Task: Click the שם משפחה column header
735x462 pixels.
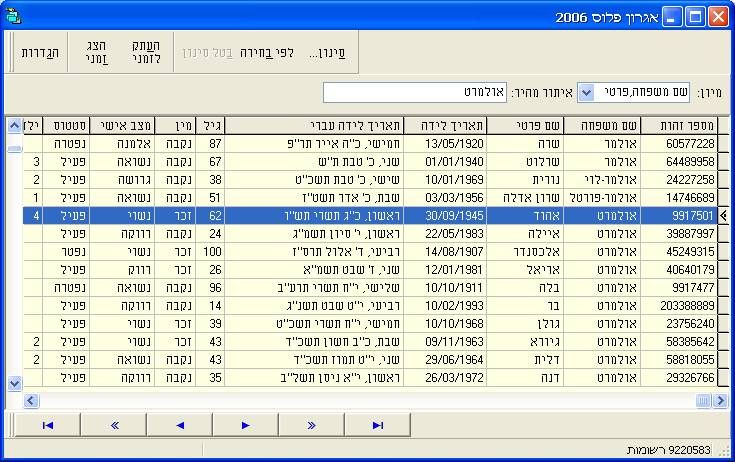Action: [602, 126]
